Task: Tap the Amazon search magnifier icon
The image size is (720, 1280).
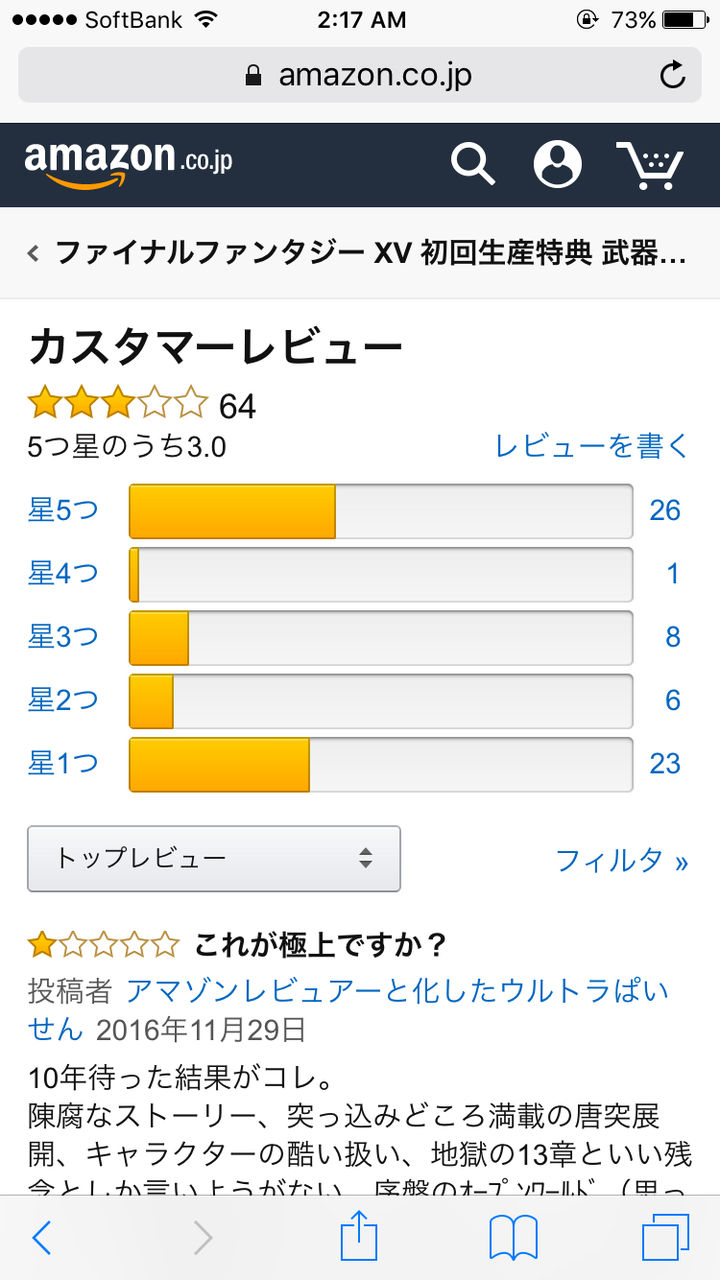Action: [x=473, y=163]
